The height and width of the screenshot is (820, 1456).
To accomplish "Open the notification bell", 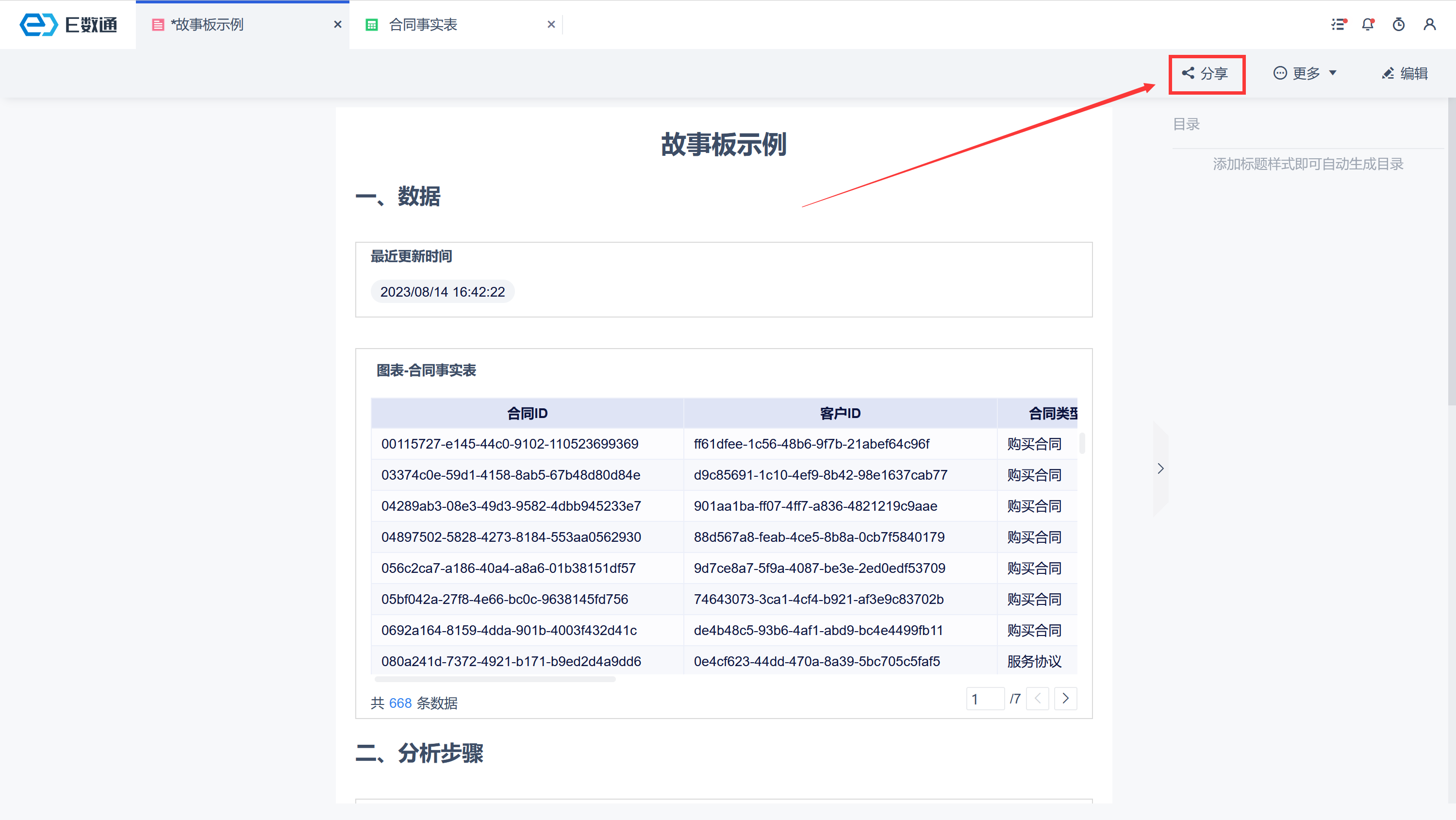I will click(x=1368, y=24).
